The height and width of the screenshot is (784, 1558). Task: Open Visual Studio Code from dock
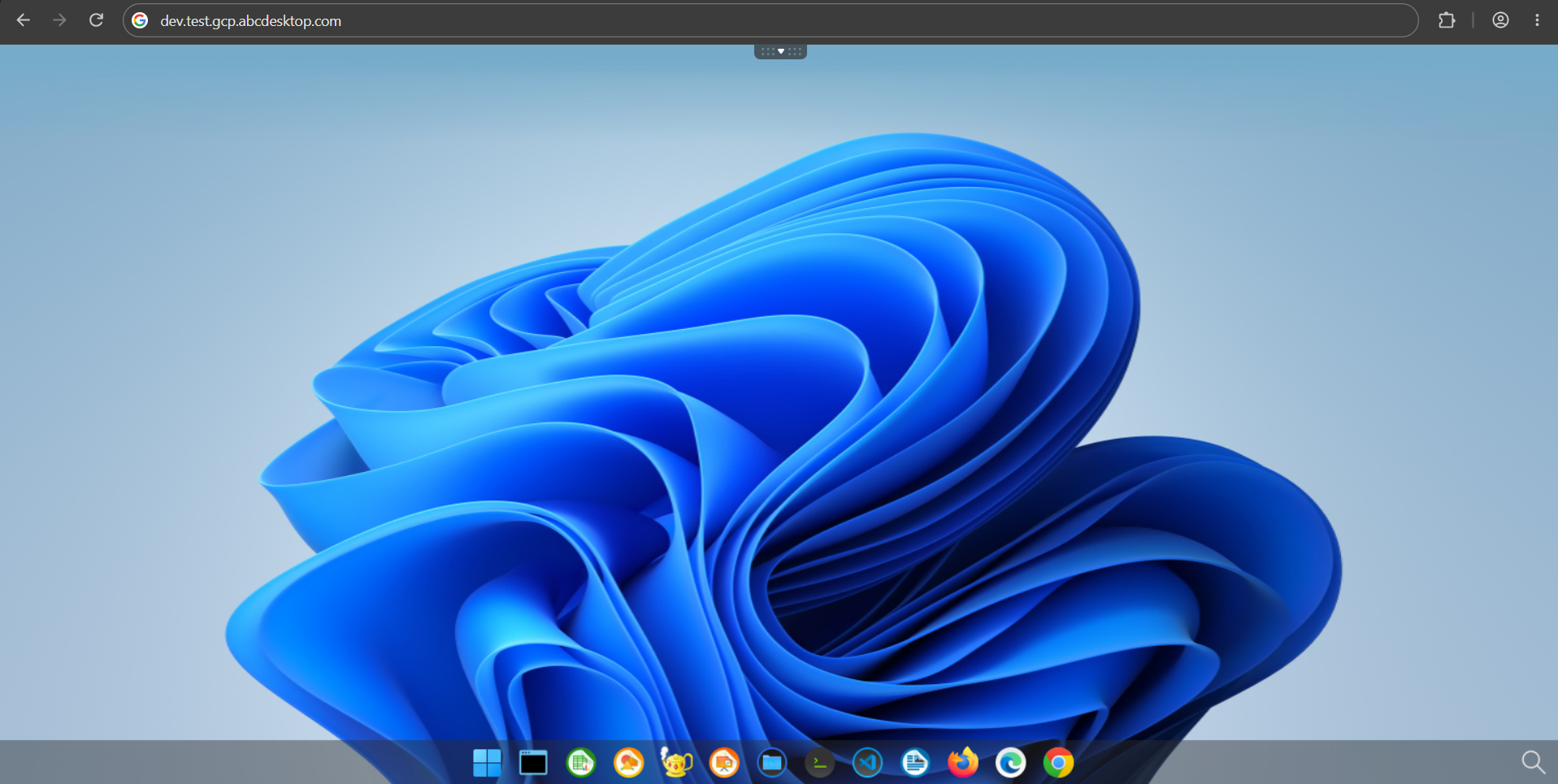867,763
